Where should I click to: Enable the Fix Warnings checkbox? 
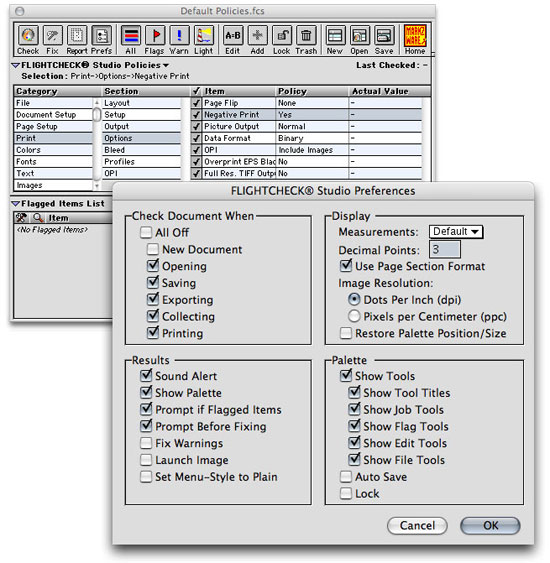click(x=146, y=443)
